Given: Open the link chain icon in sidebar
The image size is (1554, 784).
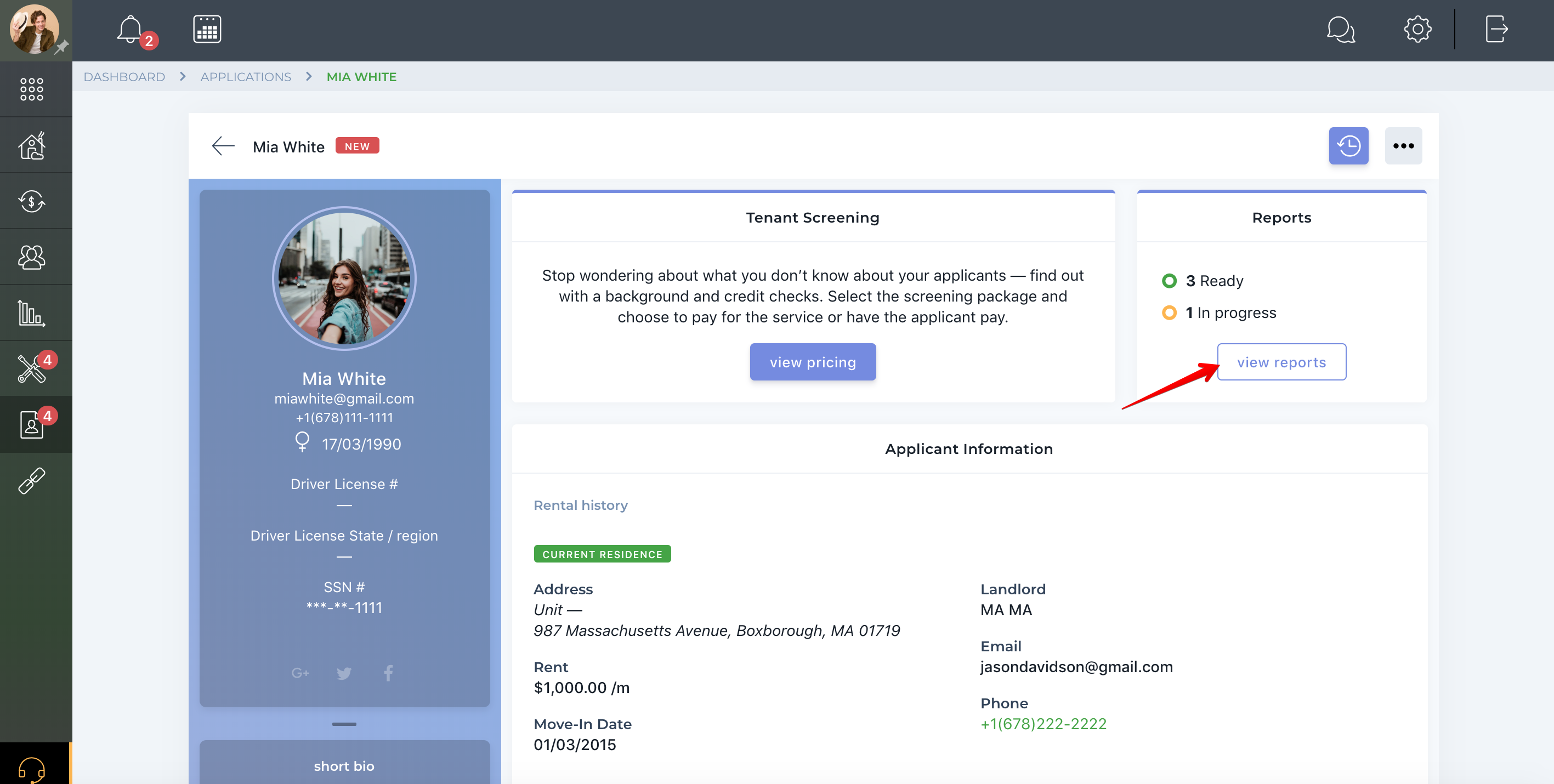Looking at the screenshot, I should pyautogui.click(x=32, y=481).
